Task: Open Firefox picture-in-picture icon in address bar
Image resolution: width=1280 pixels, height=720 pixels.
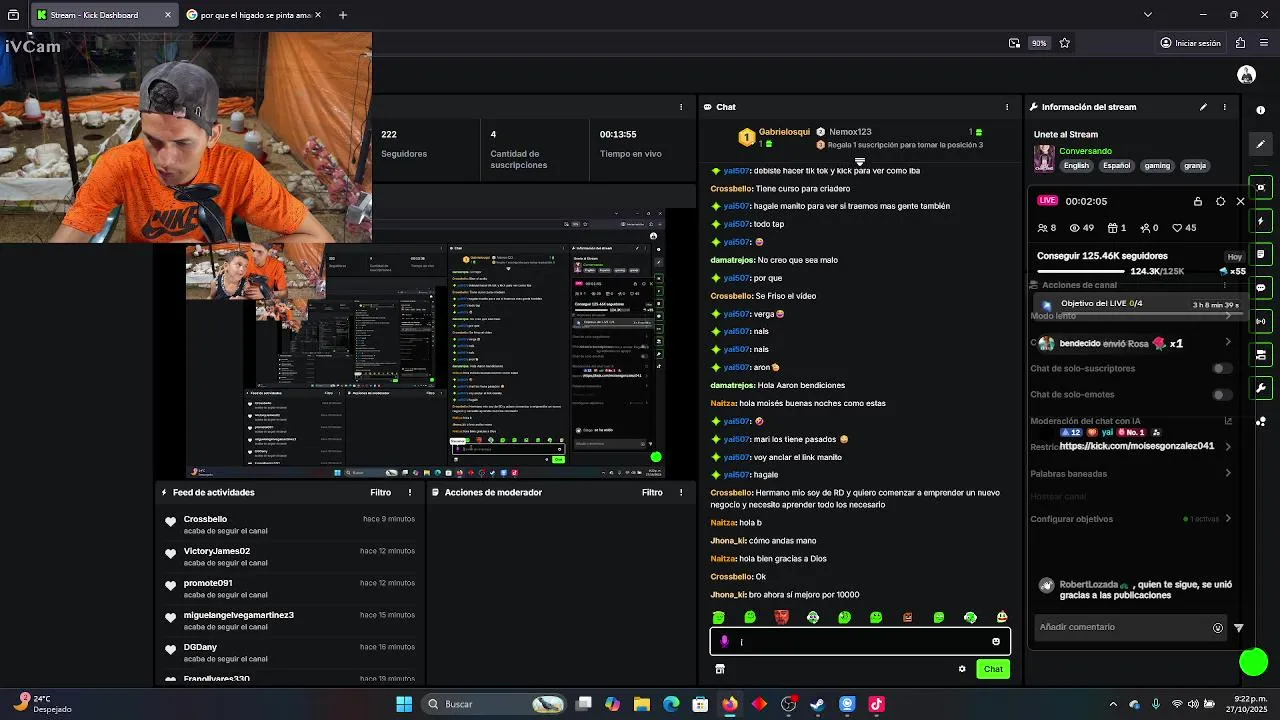Action: coord(1014,43)
